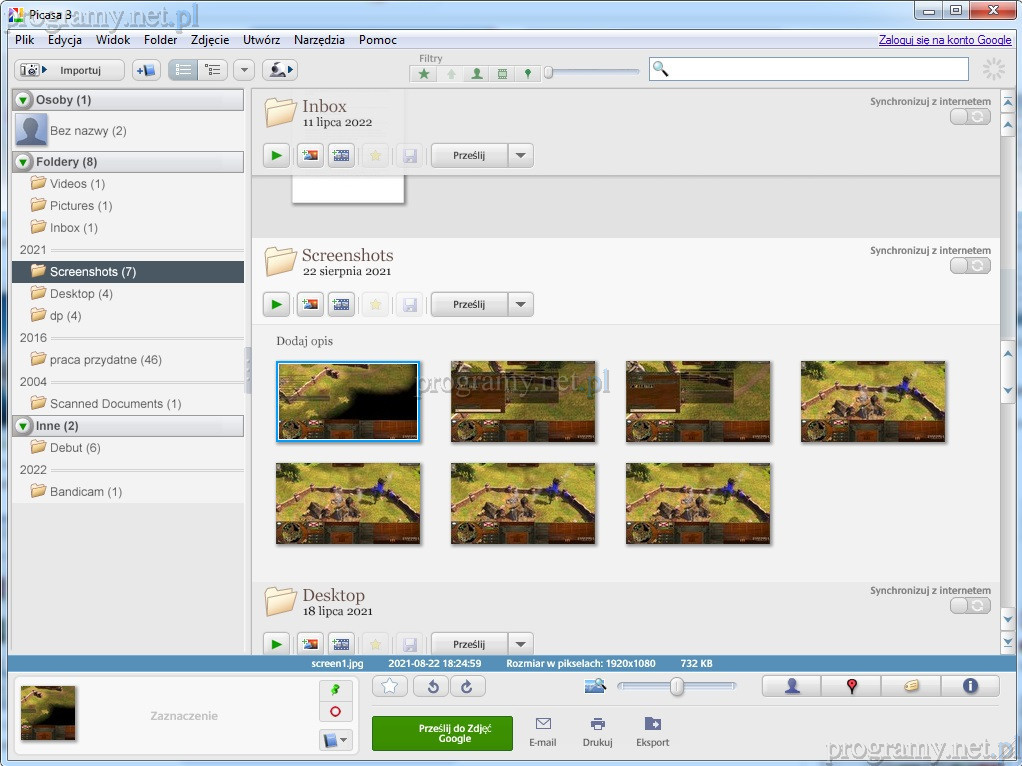Open the photo Properties info panel
1022x766 pixels.
click(969, 686)
